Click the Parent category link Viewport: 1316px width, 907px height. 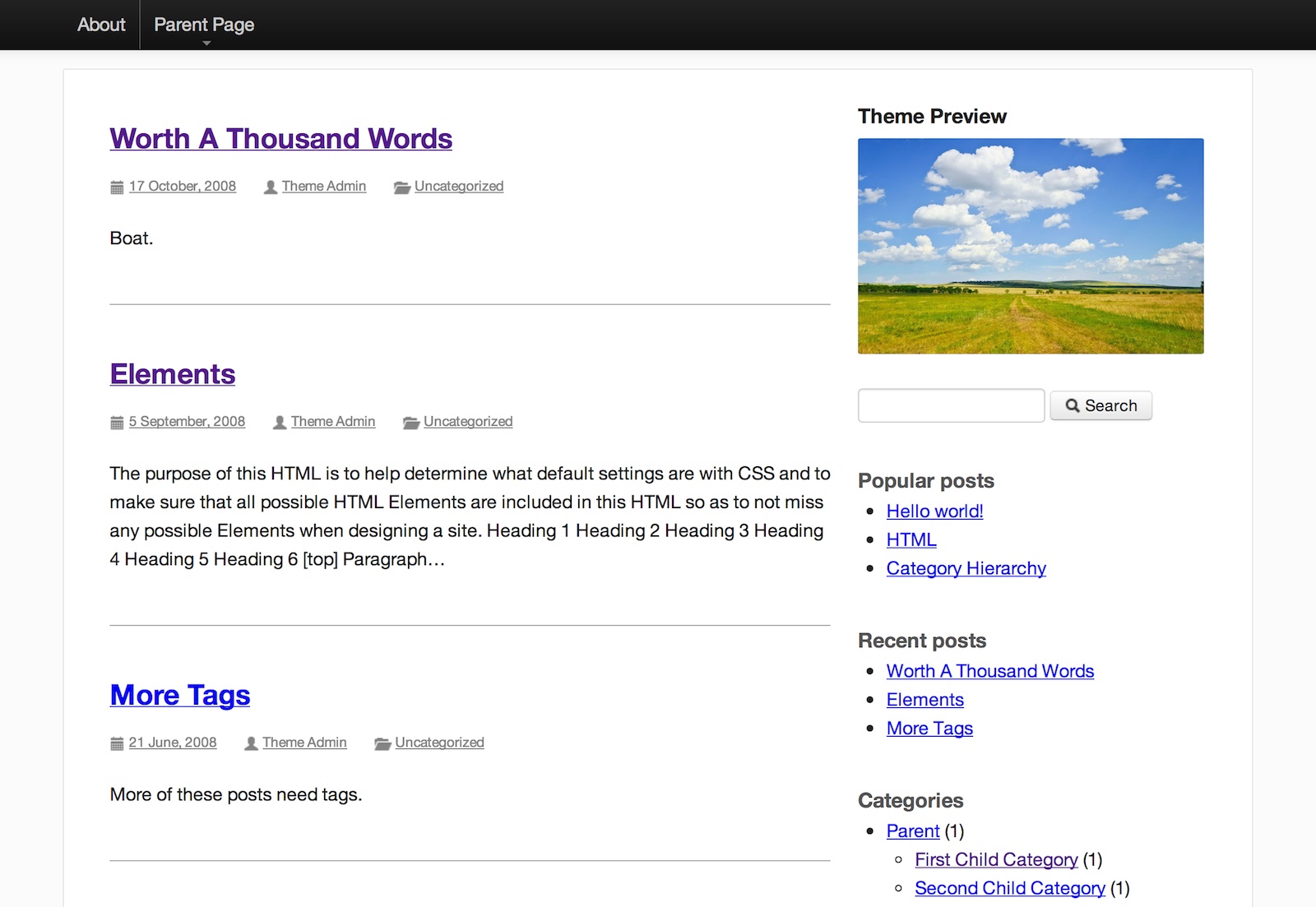912,831
